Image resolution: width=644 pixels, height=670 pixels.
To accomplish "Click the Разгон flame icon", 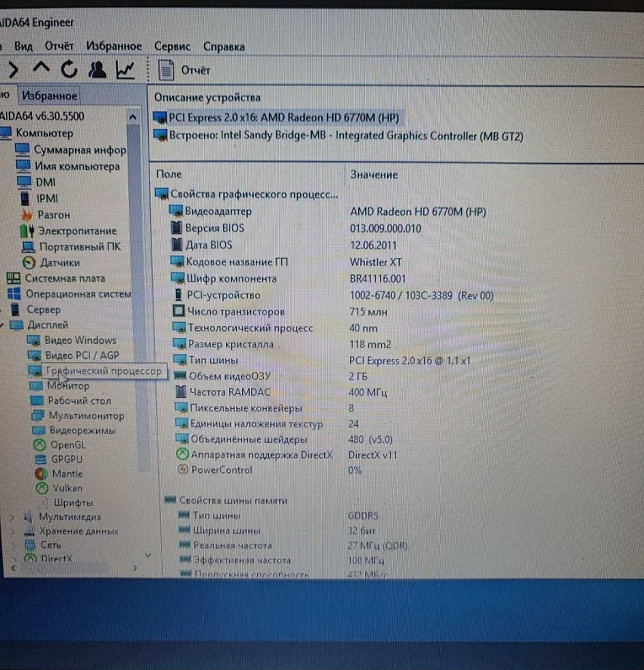I will point(27,215).
